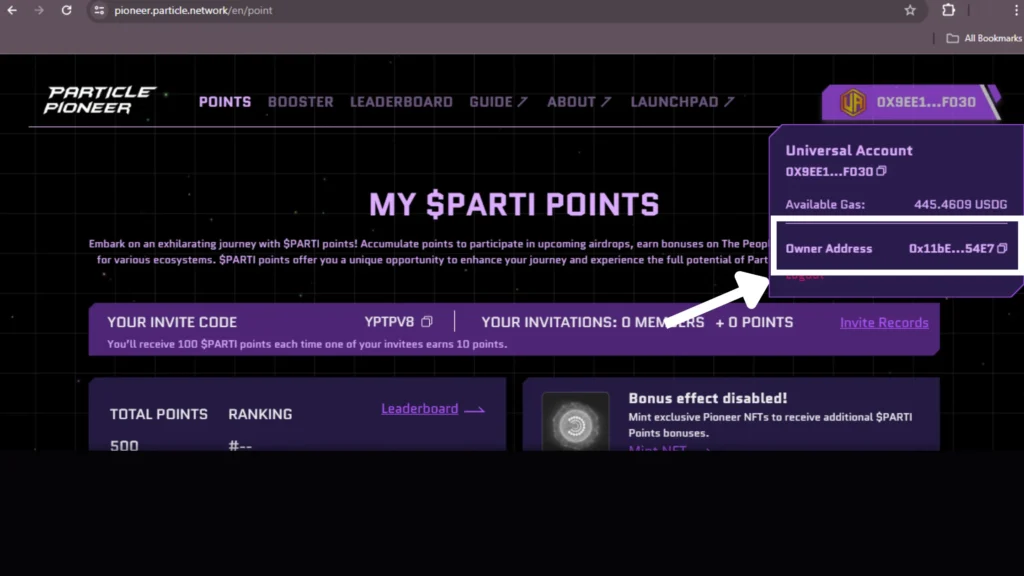Open the LEADERBOARD nav tab
Image resolution: width=1024 pixels, height=576 pixels.
(401, 102)
